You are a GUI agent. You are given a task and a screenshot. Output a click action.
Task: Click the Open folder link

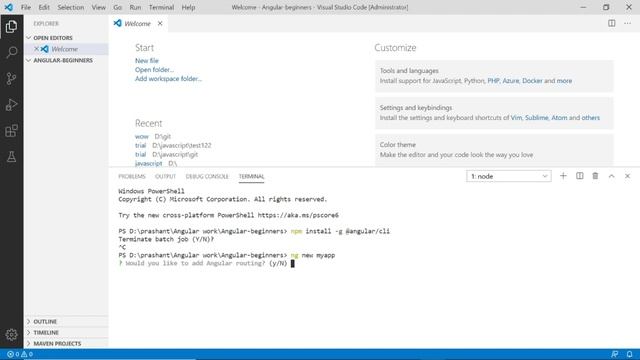pyautogui.click(x=154, y=69)
